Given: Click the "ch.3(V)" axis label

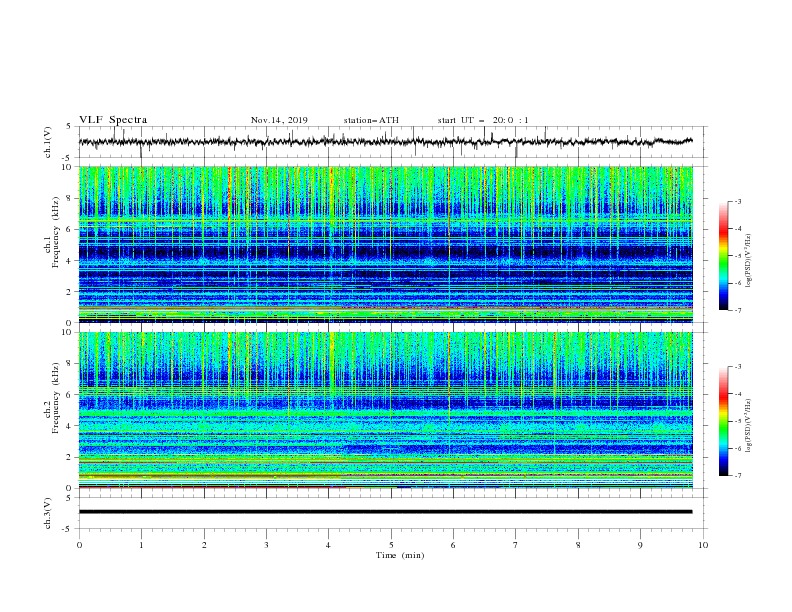Looking at the screenshot, I should pos(48,513).
